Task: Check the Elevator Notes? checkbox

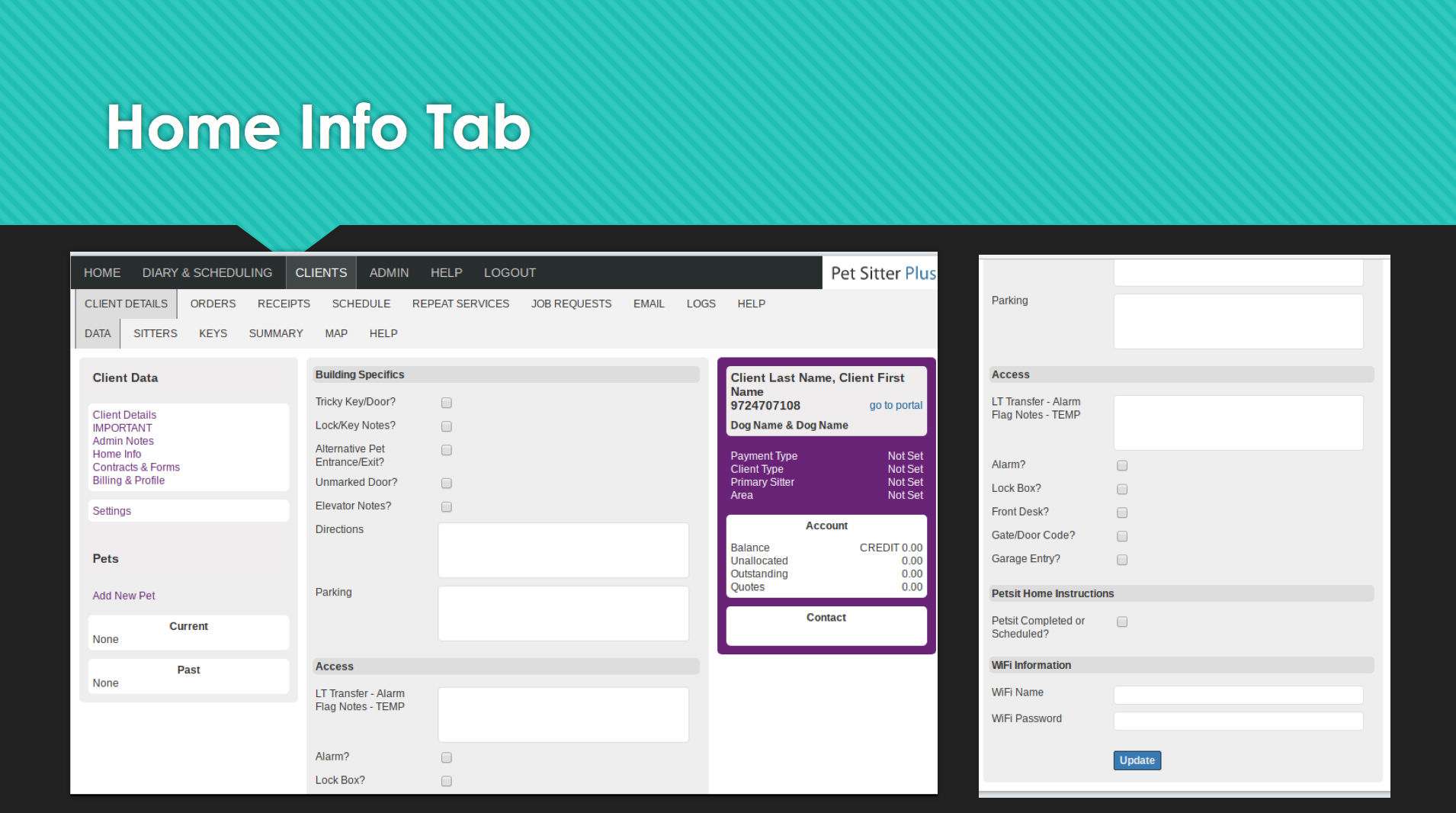Action: pos(447,506)
